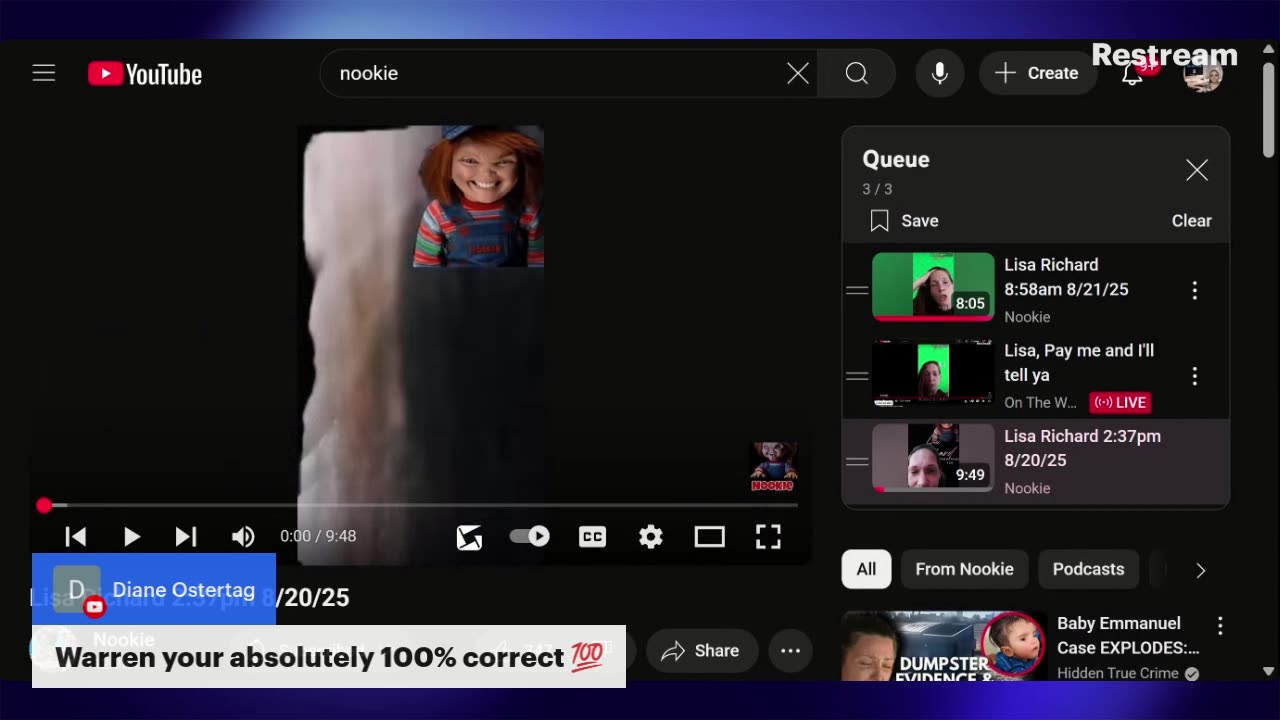This screenshot has height=720, width=1280.
Task: Grab the reorder handle for Lisa Richard 8:58am
Action: [857, 290]
